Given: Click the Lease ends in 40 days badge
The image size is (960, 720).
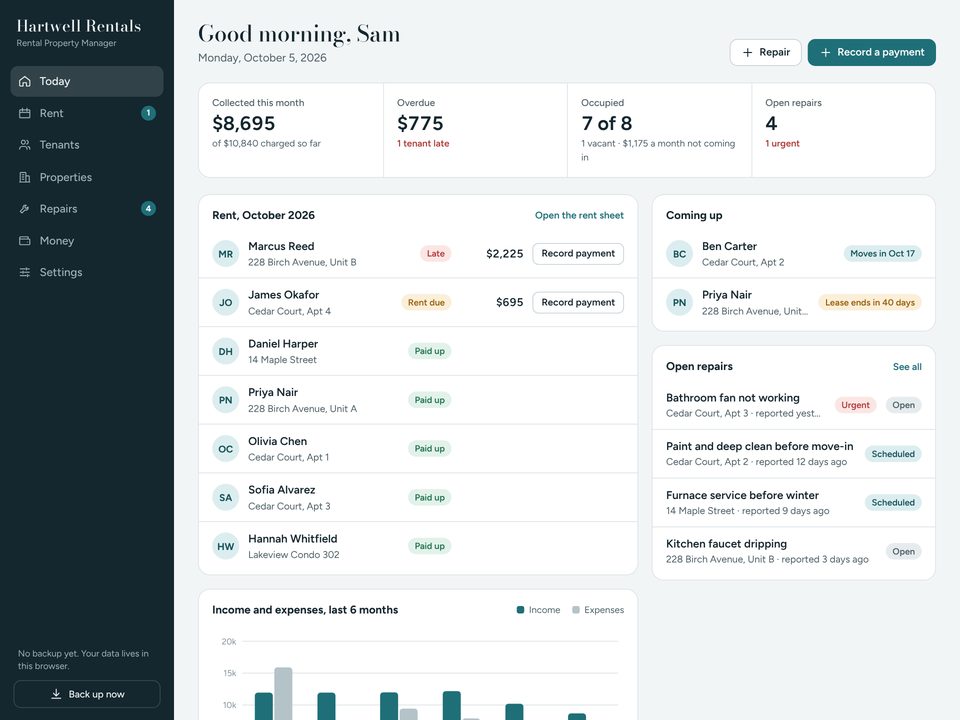Looking at the screenshot, I should pyautogui.click(x=869, y=302).
